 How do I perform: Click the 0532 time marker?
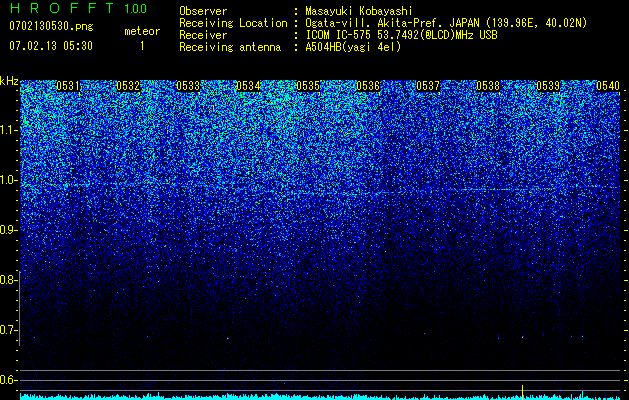pyautogui.click(x=128, y=86)
